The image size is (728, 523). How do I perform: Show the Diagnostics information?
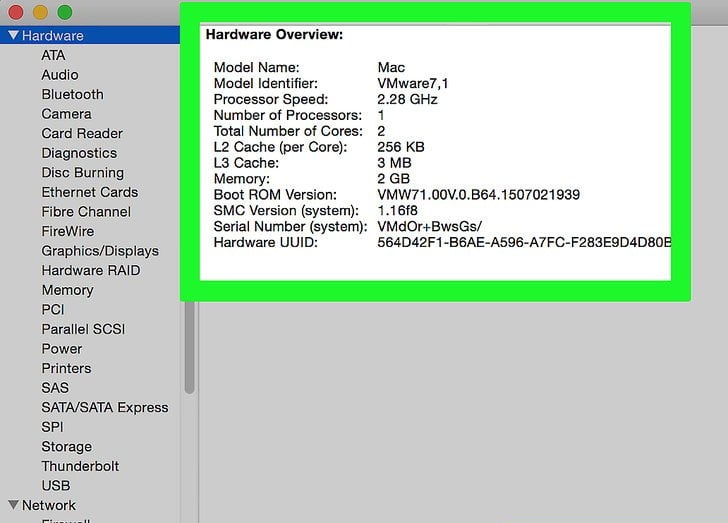click(79, 153)
